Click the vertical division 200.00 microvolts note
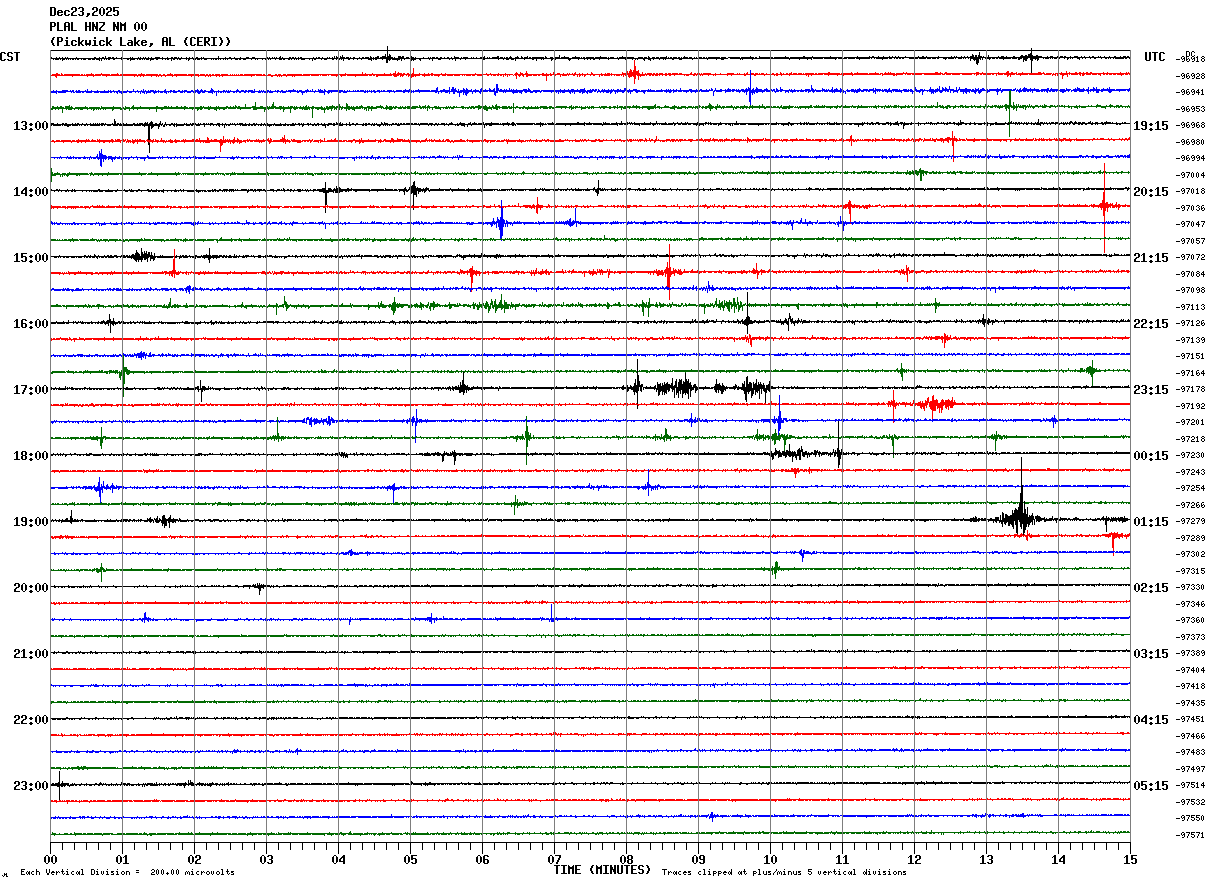This screenshot has height=886, width=1210. point(127,873)
